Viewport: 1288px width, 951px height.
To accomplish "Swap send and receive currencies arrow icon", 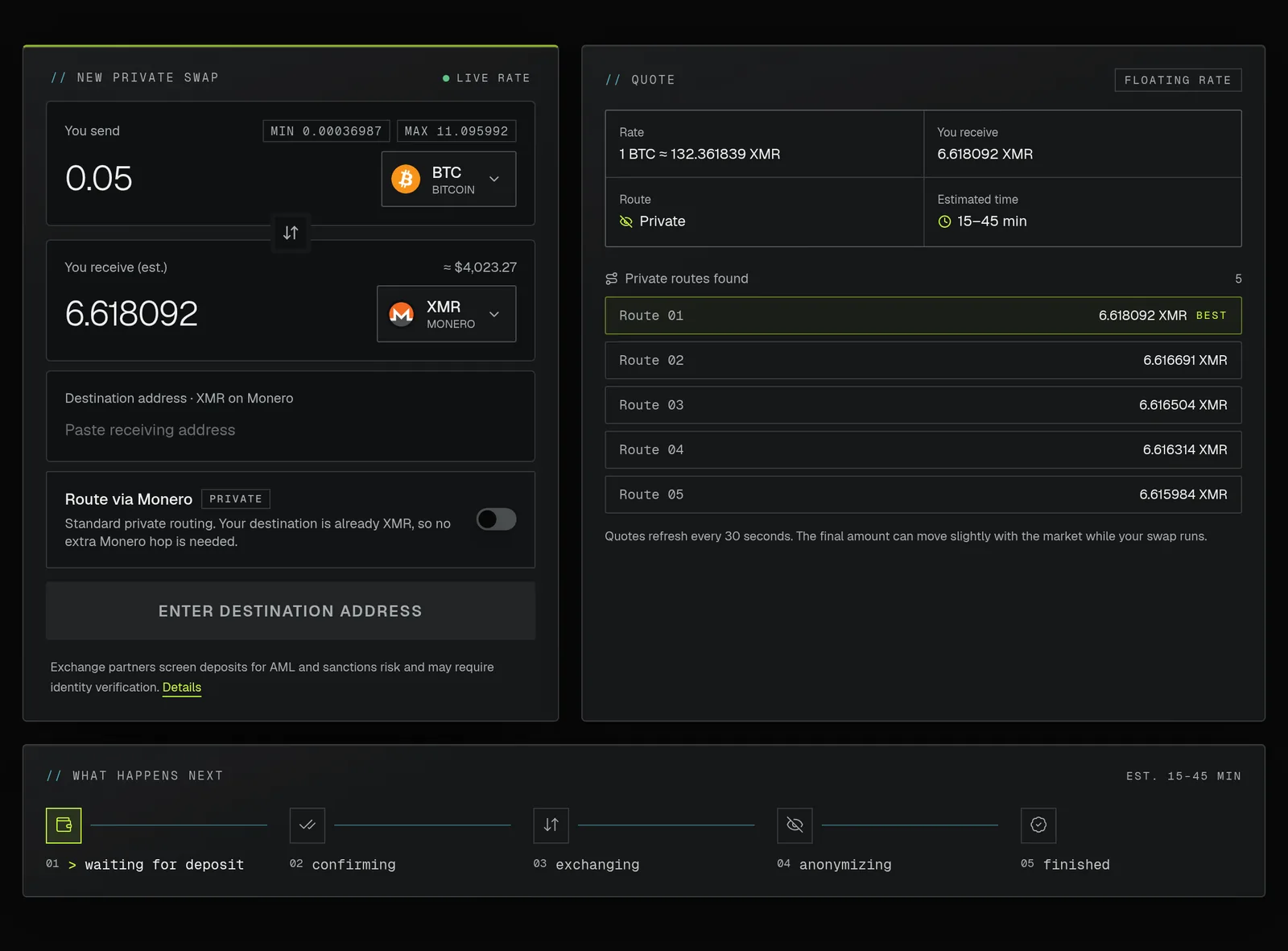I will pos(291,233).
